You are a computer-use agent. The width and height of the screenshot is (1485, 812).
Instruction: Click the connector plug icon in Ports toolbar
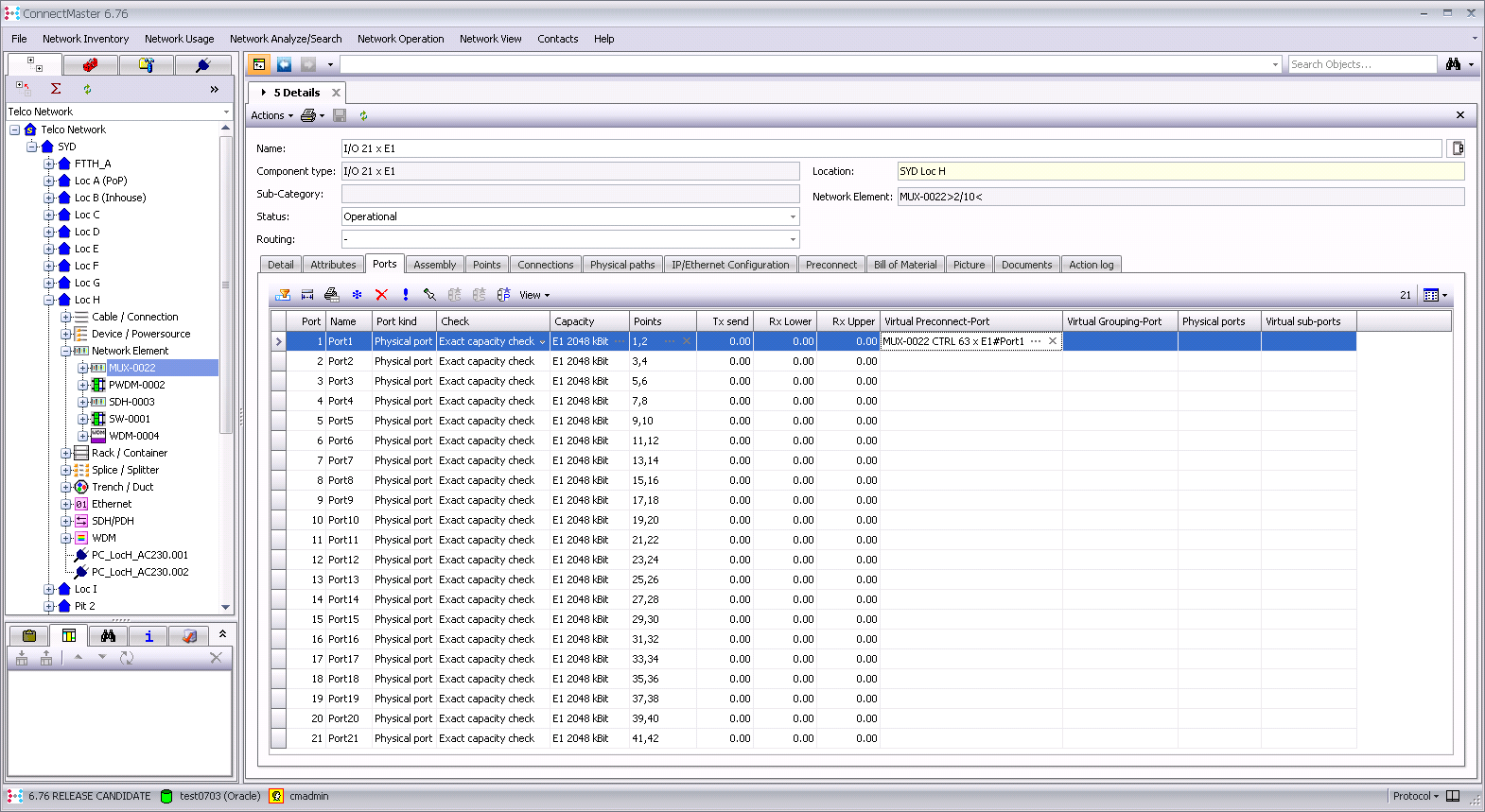click(x=429, y=295)
